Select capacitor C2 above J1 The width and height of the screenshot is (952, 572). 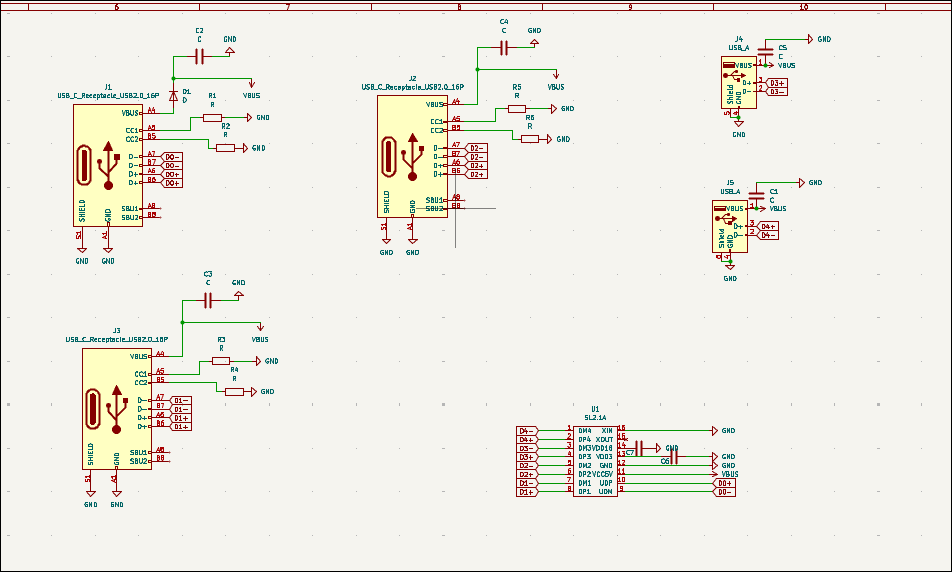pos(199,56)
